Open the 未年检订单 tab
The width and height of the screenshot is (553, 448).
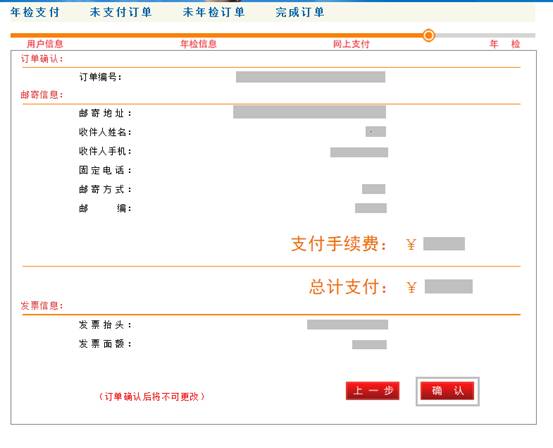click(214, 12)
